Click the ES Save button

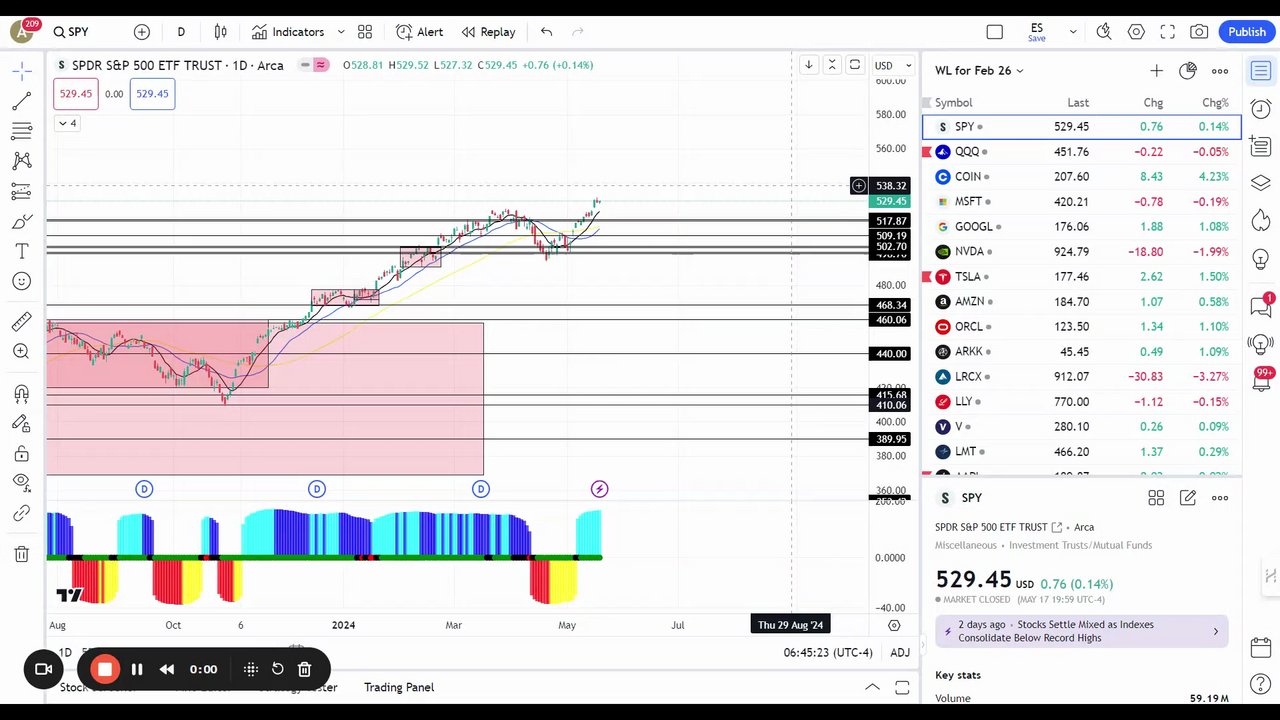pos(1037,32)
